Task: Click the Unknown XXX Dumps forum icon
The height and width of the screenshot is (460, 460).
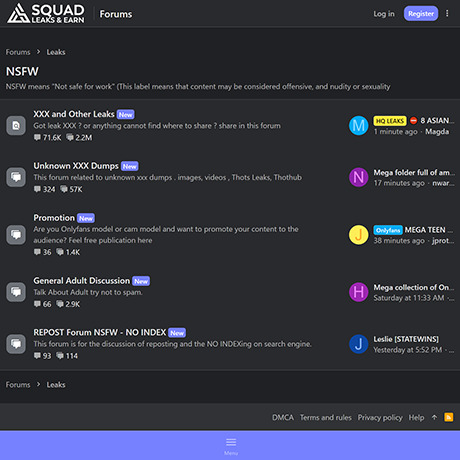Action: point(16,177)
